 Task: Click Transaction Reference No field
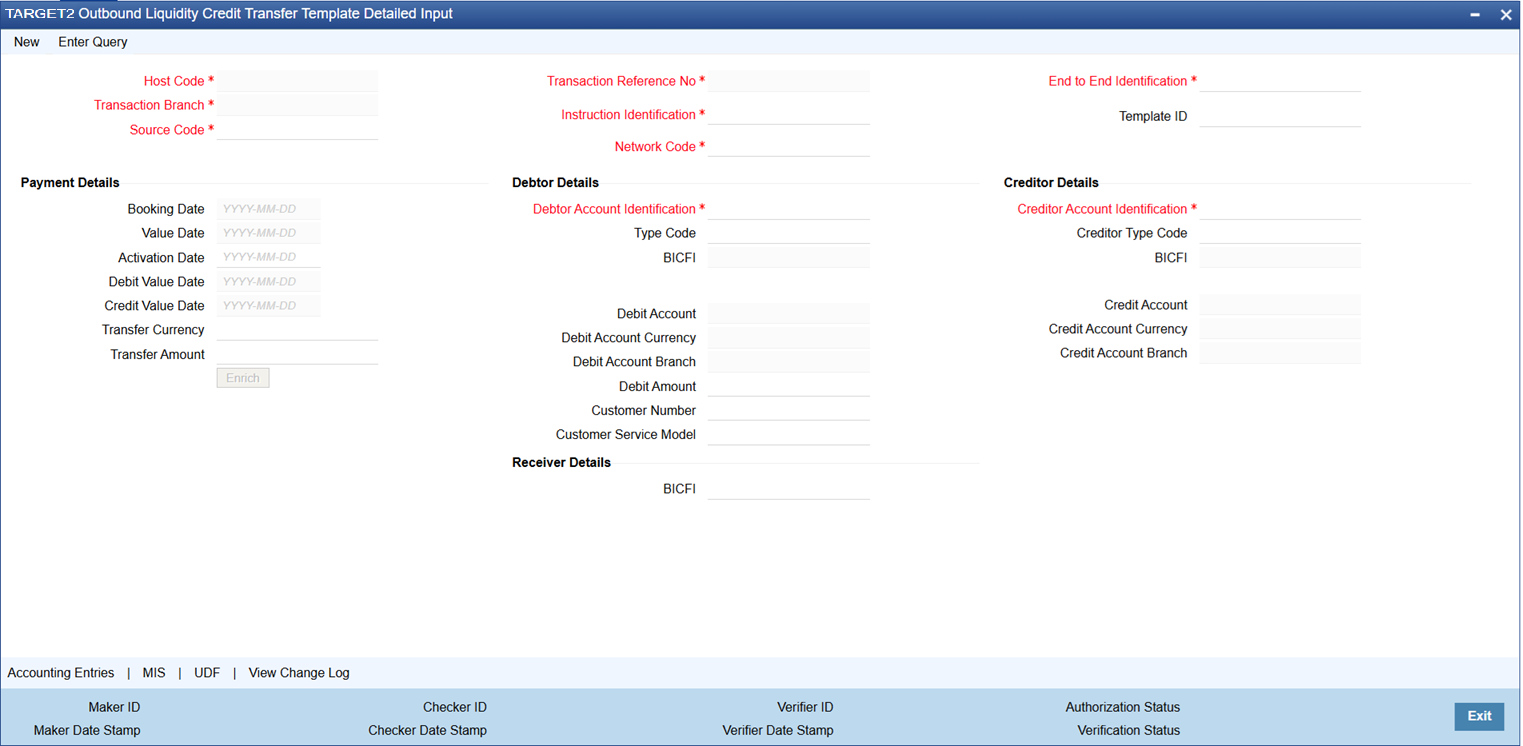[789, 81]
